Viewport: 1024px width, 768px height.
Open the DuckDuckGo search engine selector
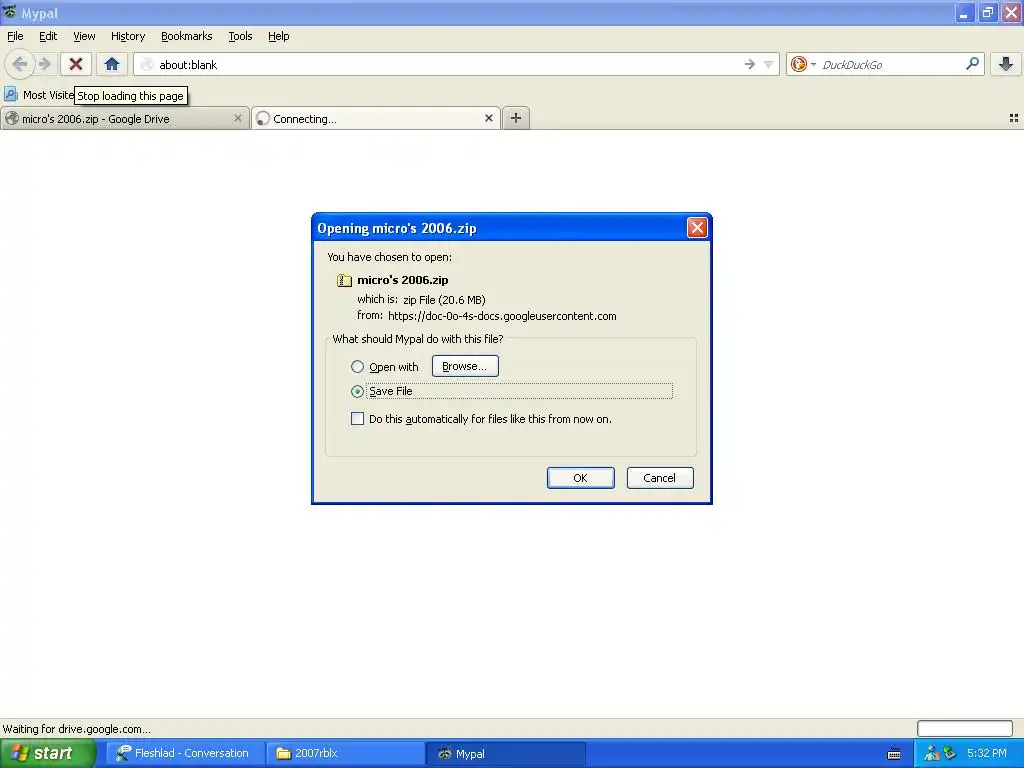[803, 64]
